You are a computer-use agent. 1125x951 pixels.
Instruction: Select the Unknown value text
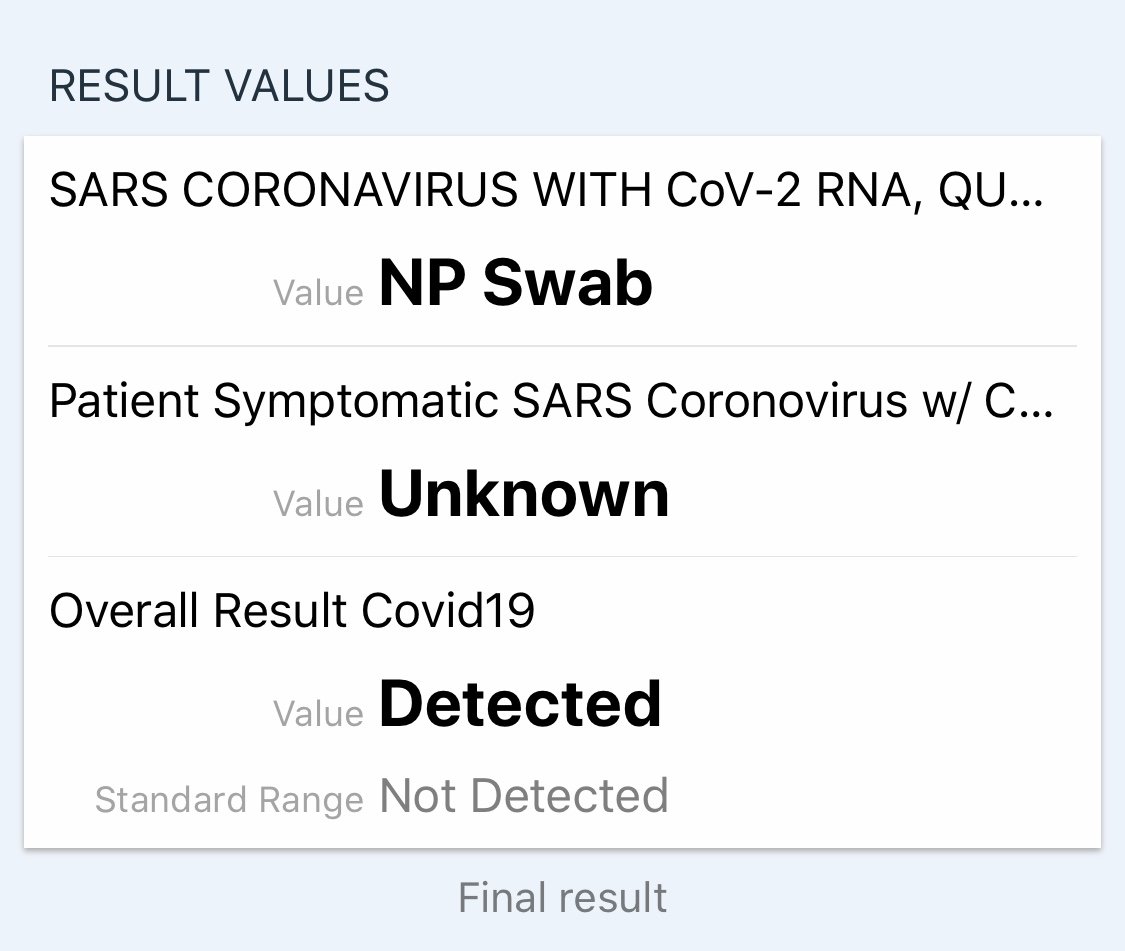(523, 495)
